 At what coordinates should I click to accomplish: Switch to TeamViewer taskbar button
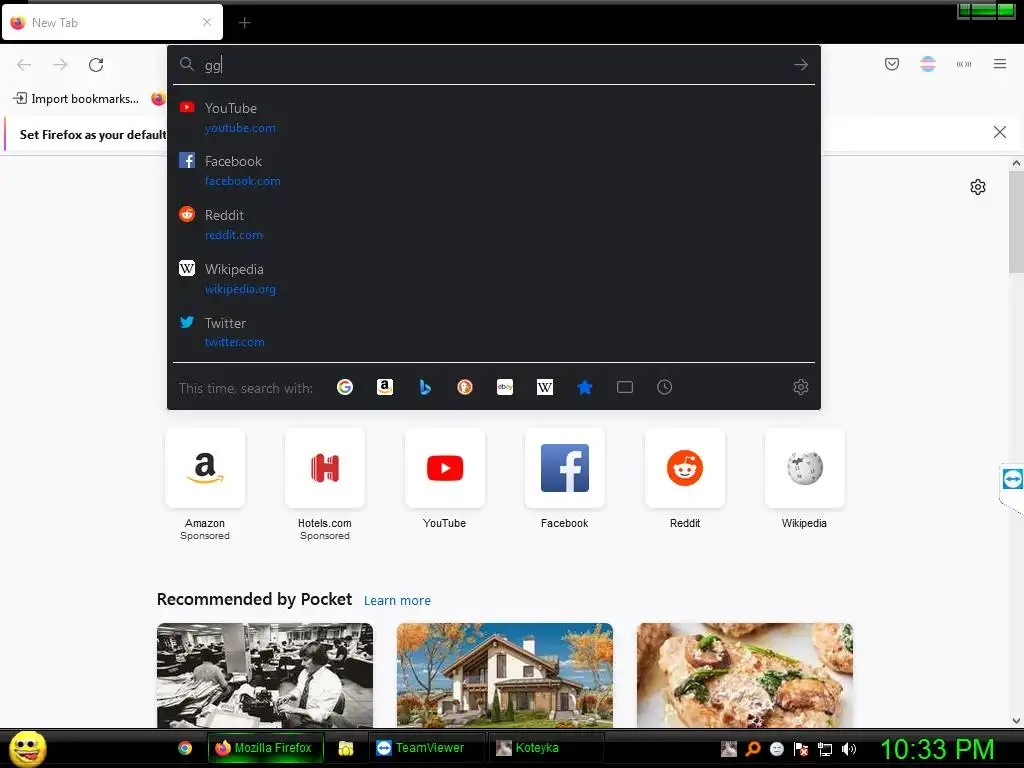coord(427,748)
